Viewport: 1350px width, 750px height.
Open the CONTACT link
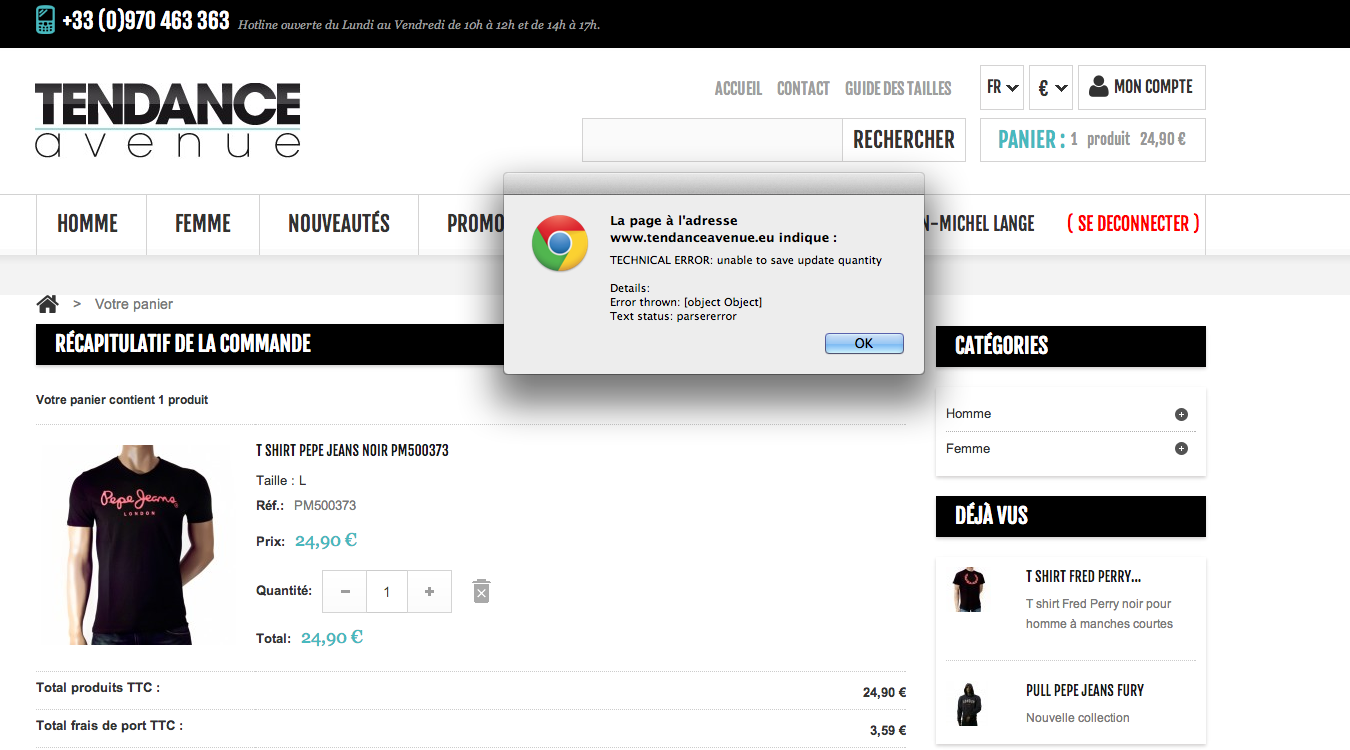pyautogui.click(x=803, y=88)
